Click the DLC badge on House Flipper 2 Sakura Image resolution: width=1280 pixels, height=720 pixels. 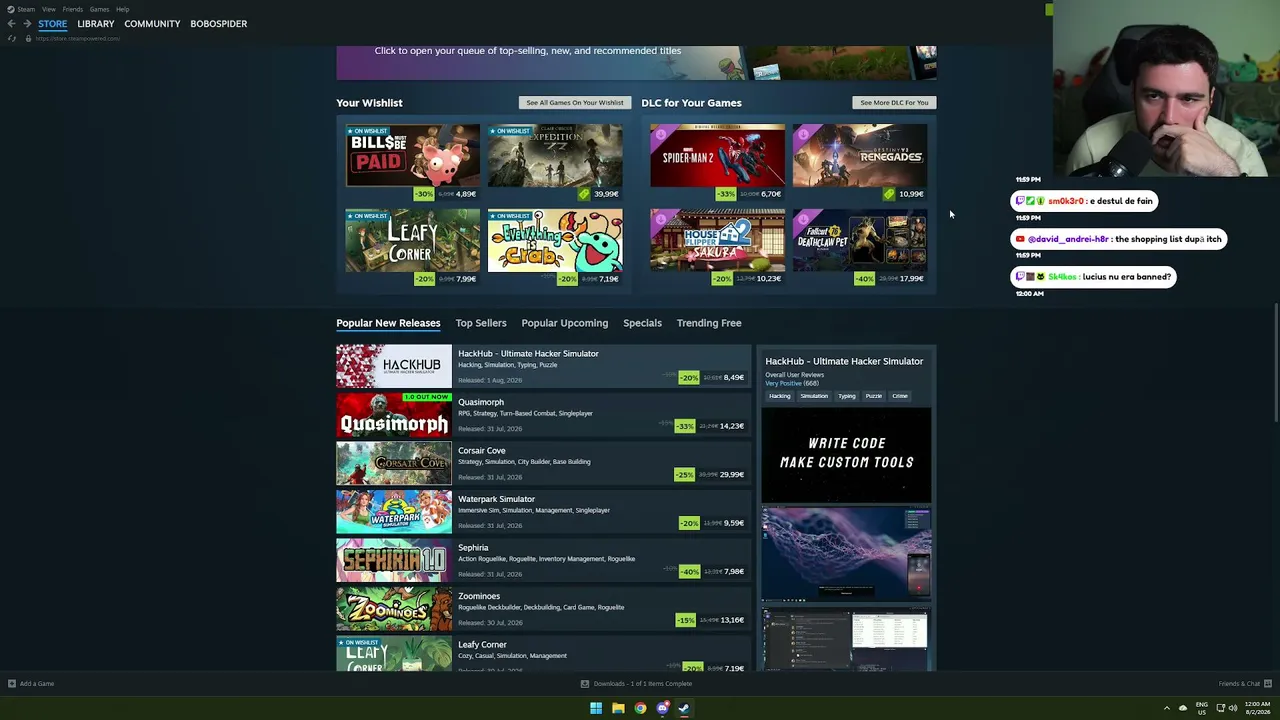coord(660,218)
